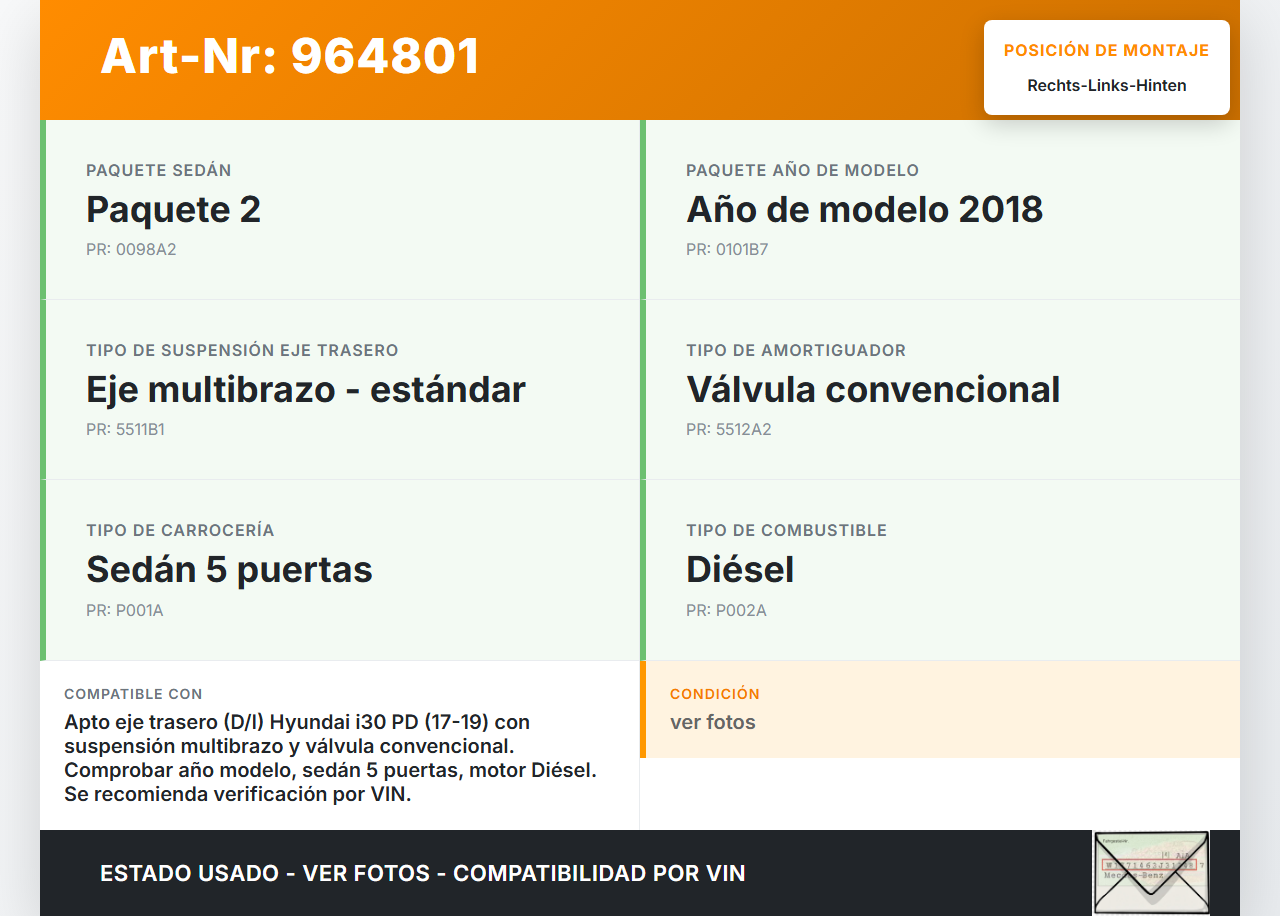Click the VIN document envelope thumbnail
1280x916 pixels.
point(1151,872)
